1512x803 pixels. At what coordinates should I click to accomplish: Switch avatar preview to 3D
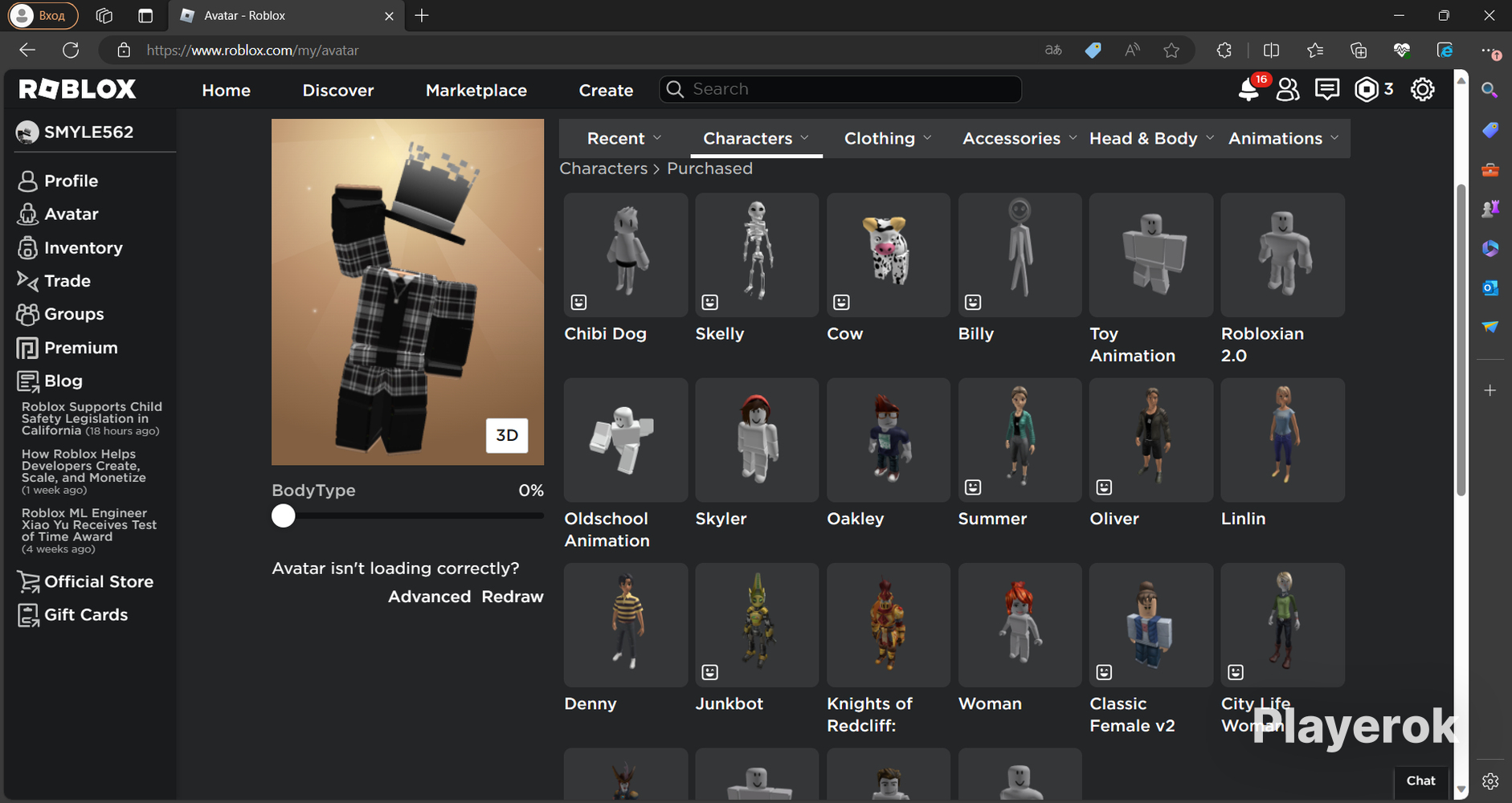pyautogui.click(x=507, y=435)
